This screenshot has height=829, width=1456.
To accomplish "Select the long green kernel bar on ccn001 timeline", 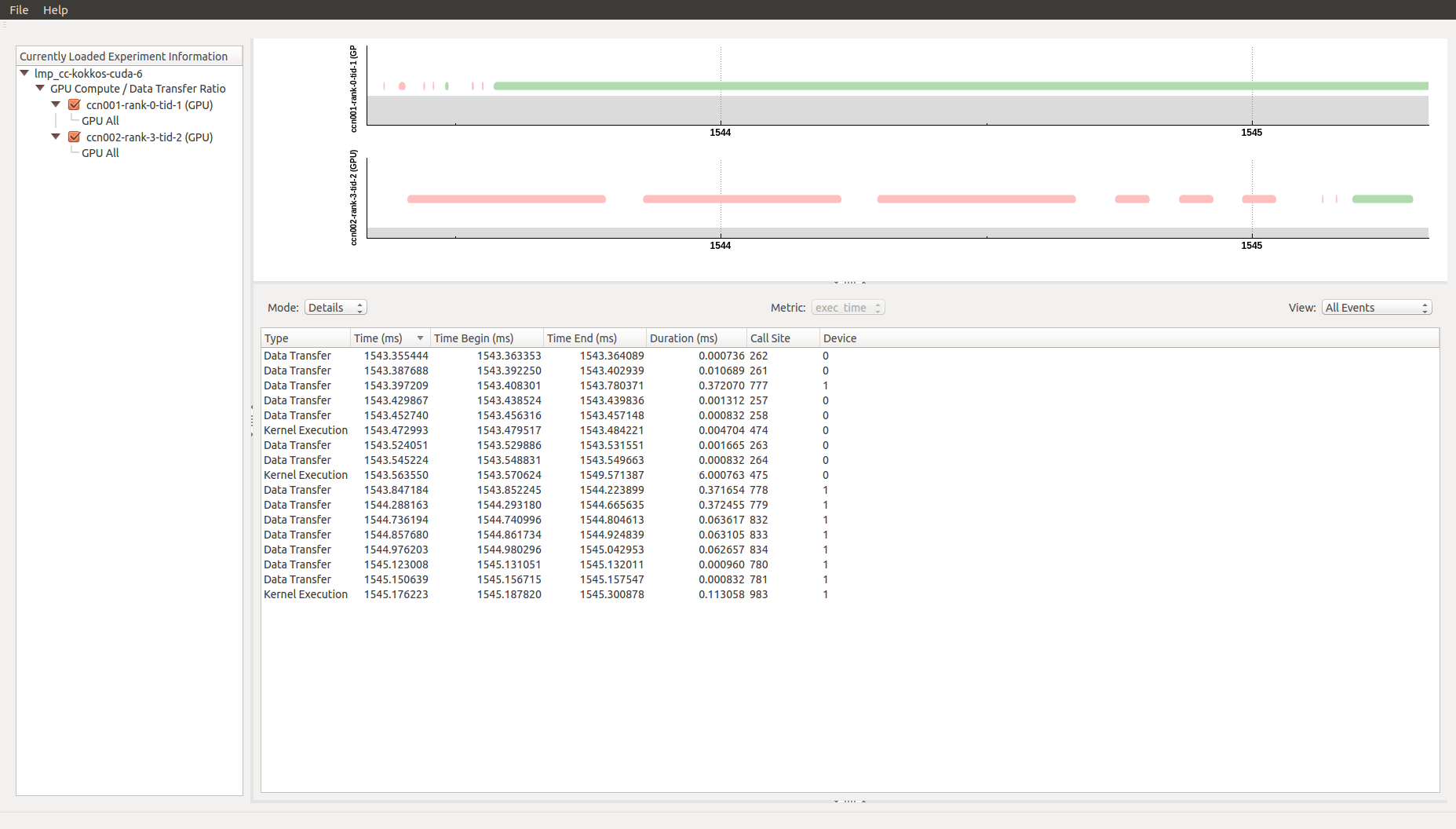I will pyautogui.click(x=961, y=86).
